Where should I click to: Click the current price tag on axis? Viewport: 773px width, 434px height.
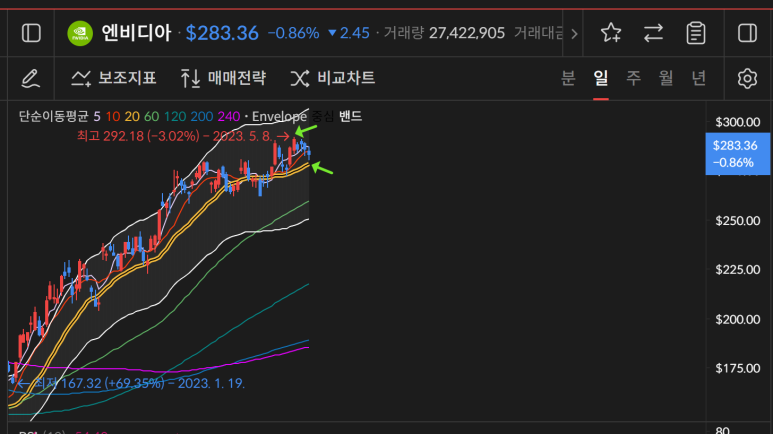(738, 154)
